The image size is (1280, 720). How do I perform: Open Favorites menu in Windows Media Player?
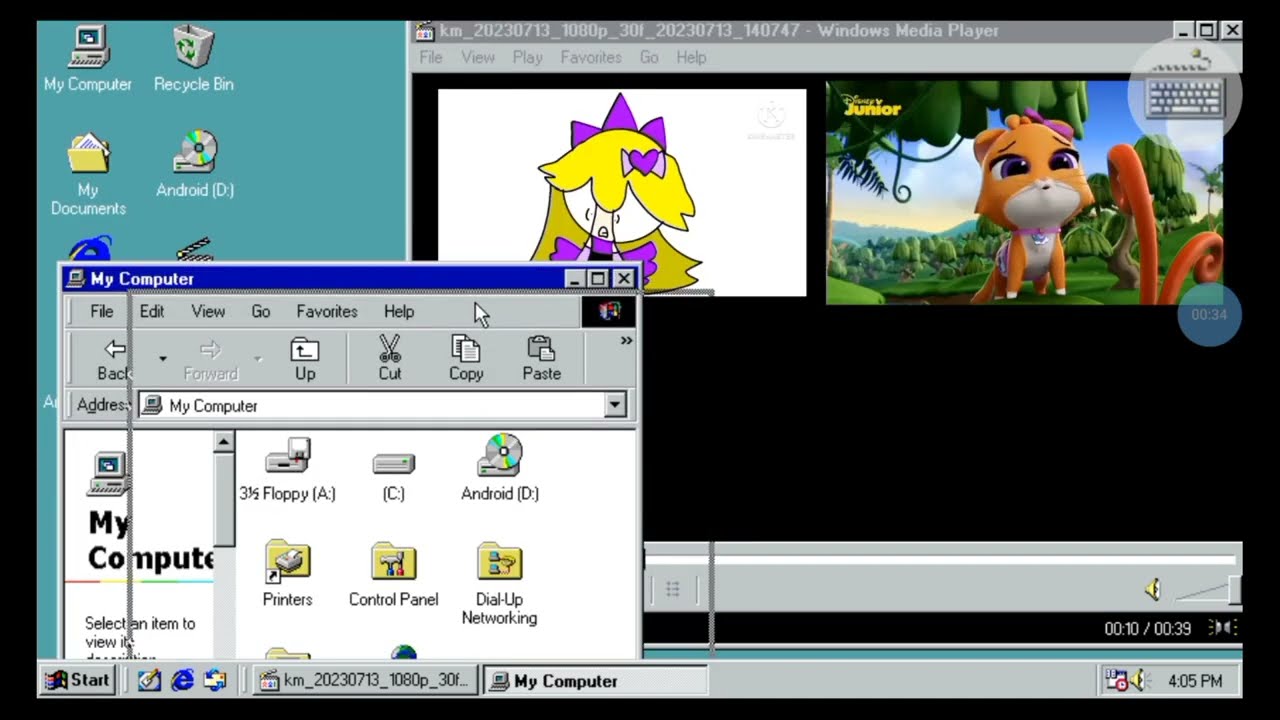click(591, 57)
